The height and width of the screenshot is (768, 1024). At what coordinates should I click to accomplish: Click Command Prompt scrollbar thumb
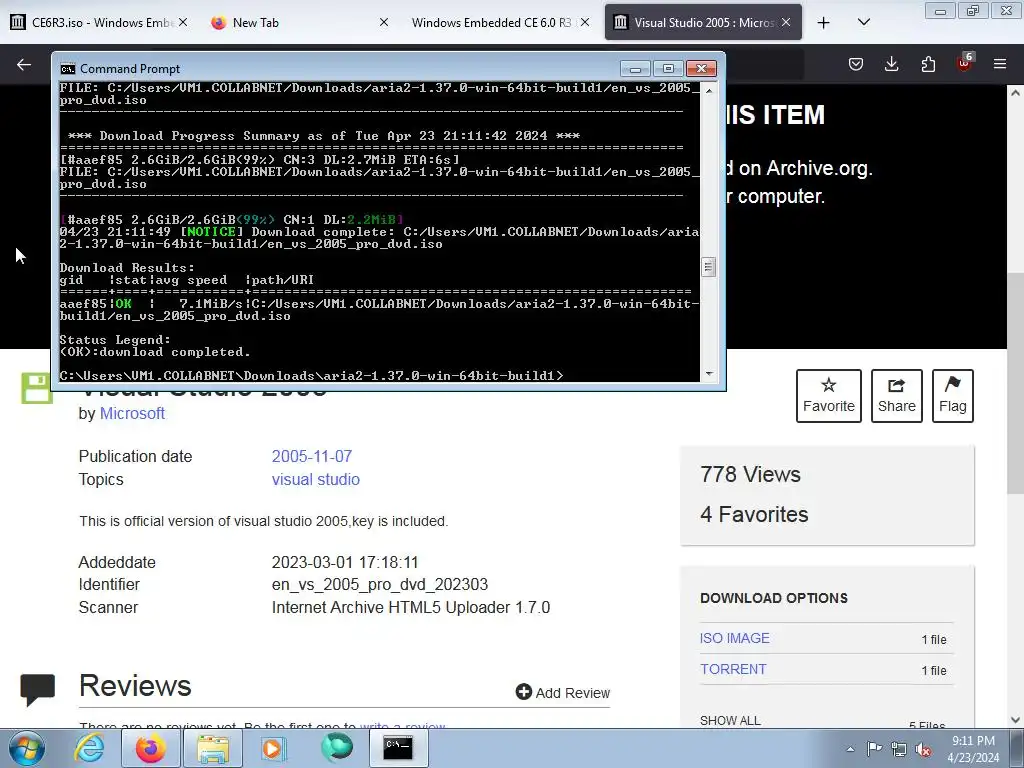709,267
